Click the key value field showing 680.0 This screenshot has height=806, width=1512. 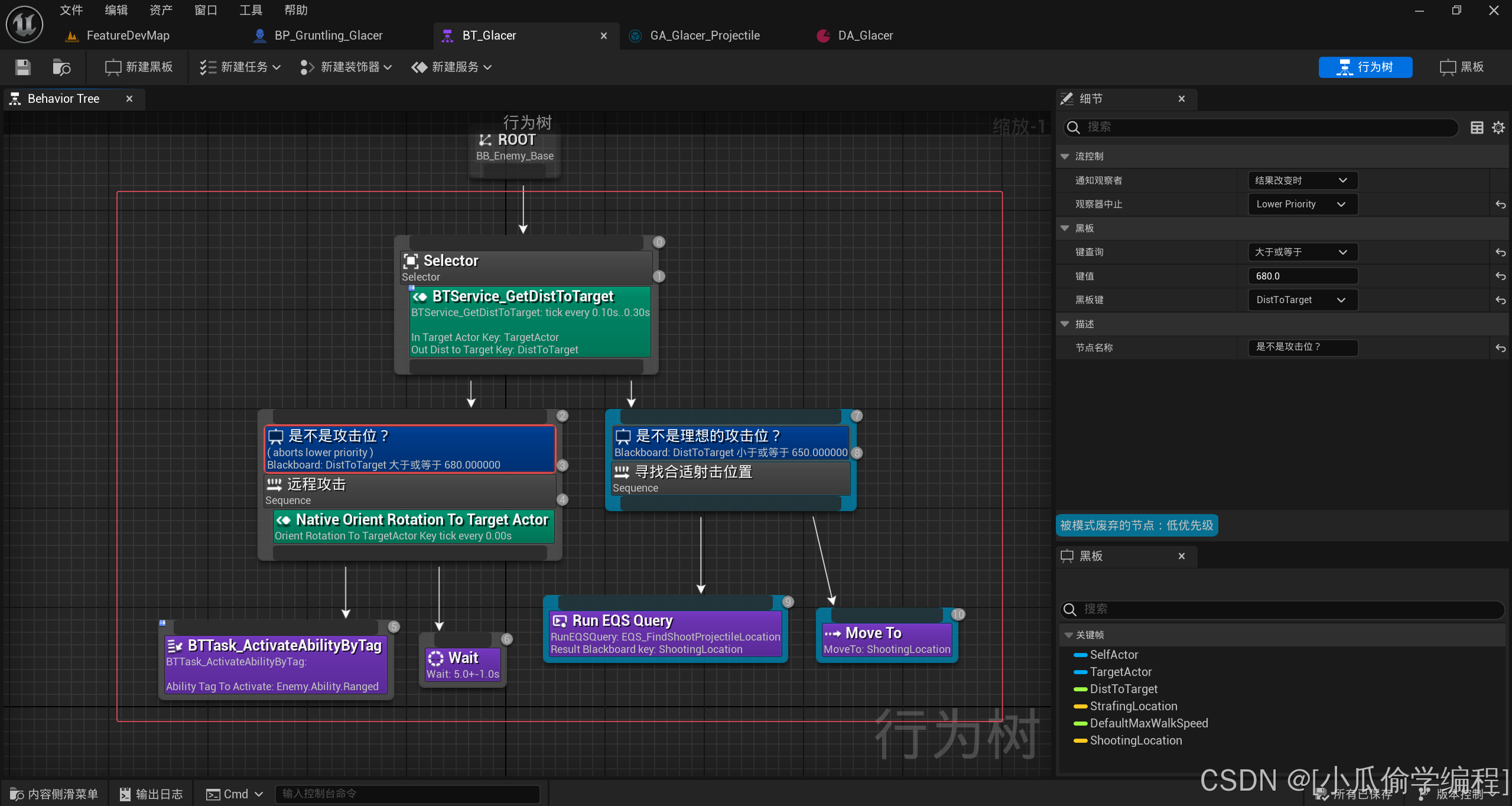tap(1302, 276)
